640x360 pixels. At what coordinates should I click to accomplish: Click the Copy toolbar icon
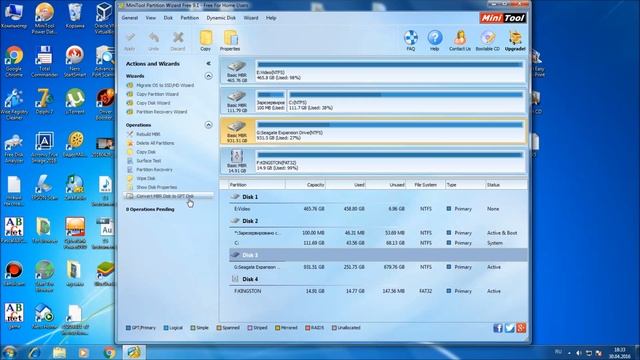(x=206, y=41)
